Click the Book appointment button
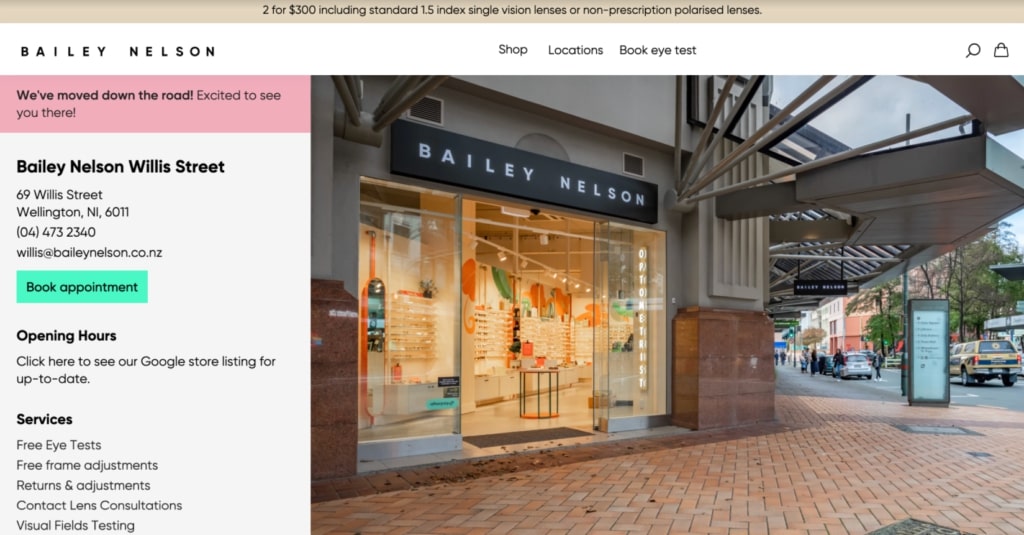This screenshot has height=535, width=1024. [x=82, y=287]
